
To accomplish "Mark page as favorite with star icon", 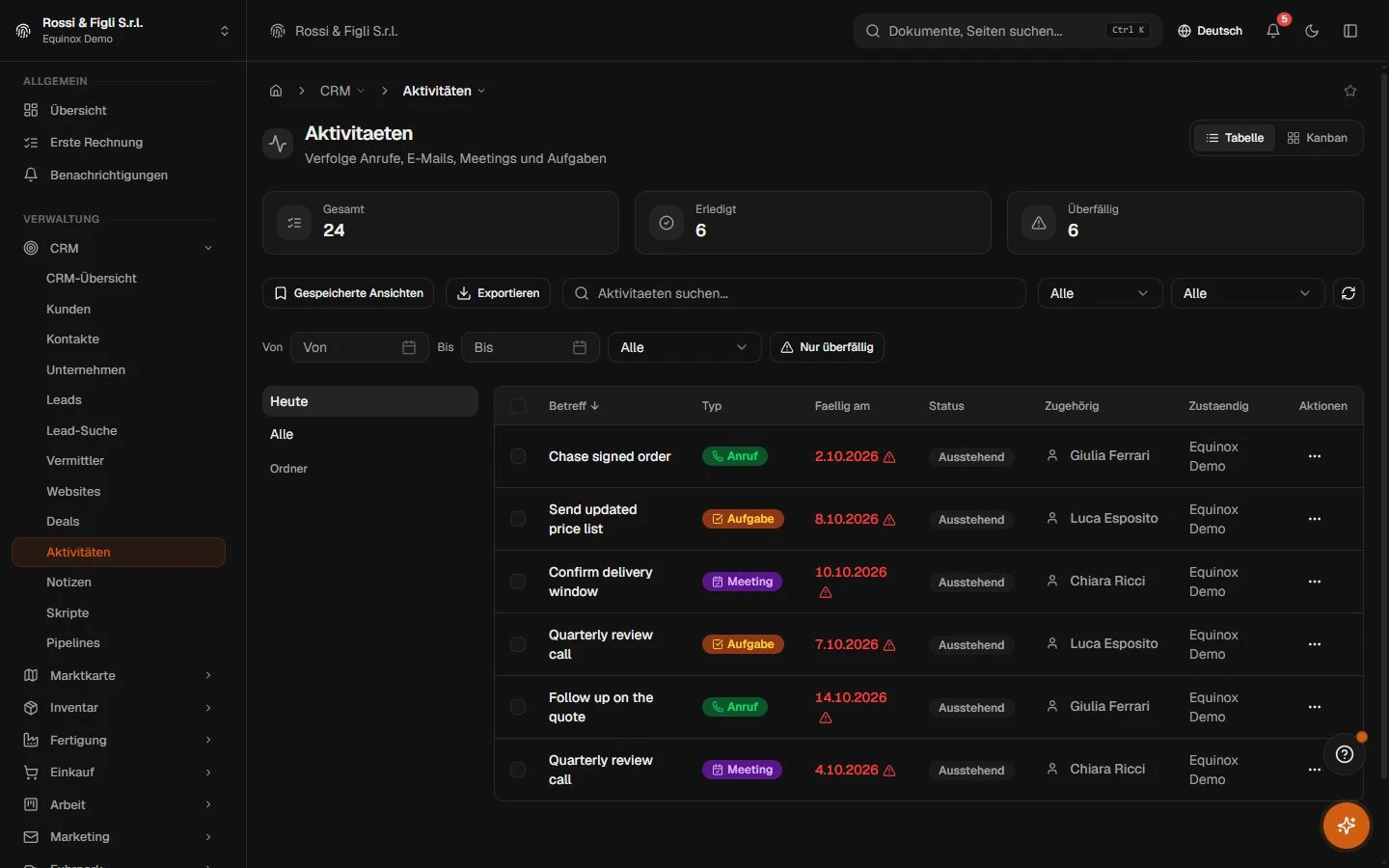I will pyautogui.click(x=1350, y=91).
